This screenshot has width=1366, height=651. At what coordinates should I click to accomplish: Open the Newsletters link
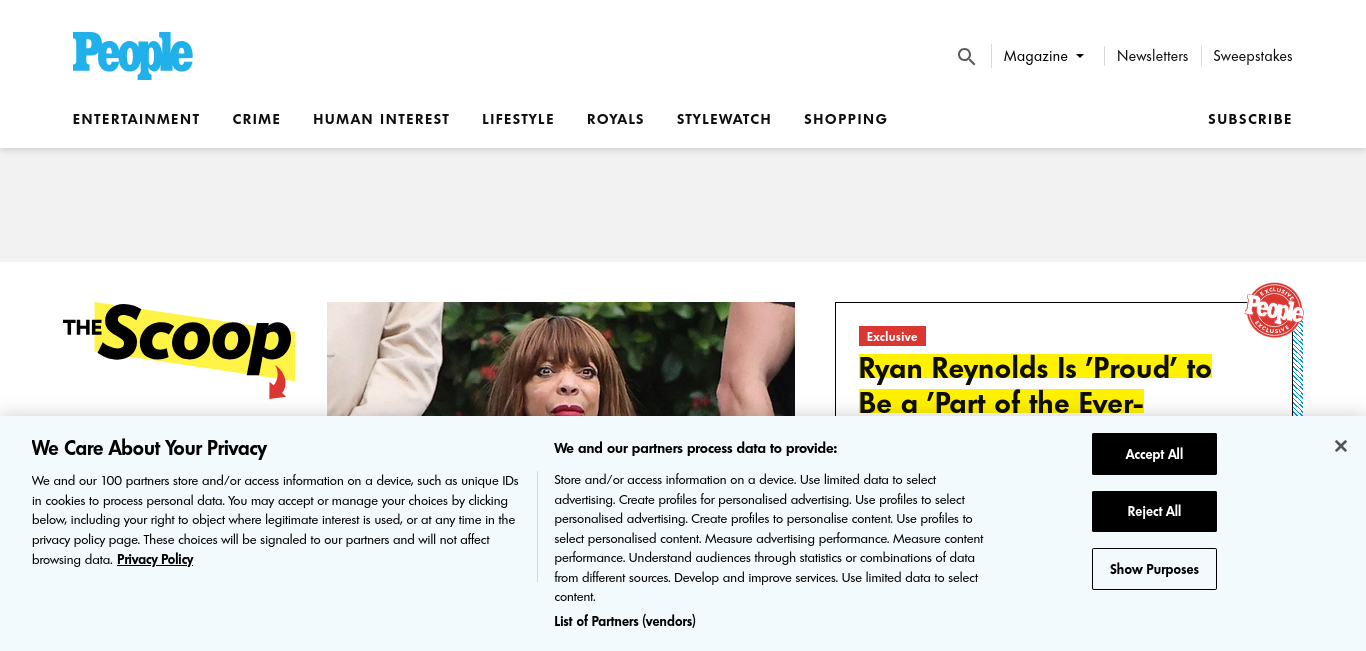pos(1152,56)
